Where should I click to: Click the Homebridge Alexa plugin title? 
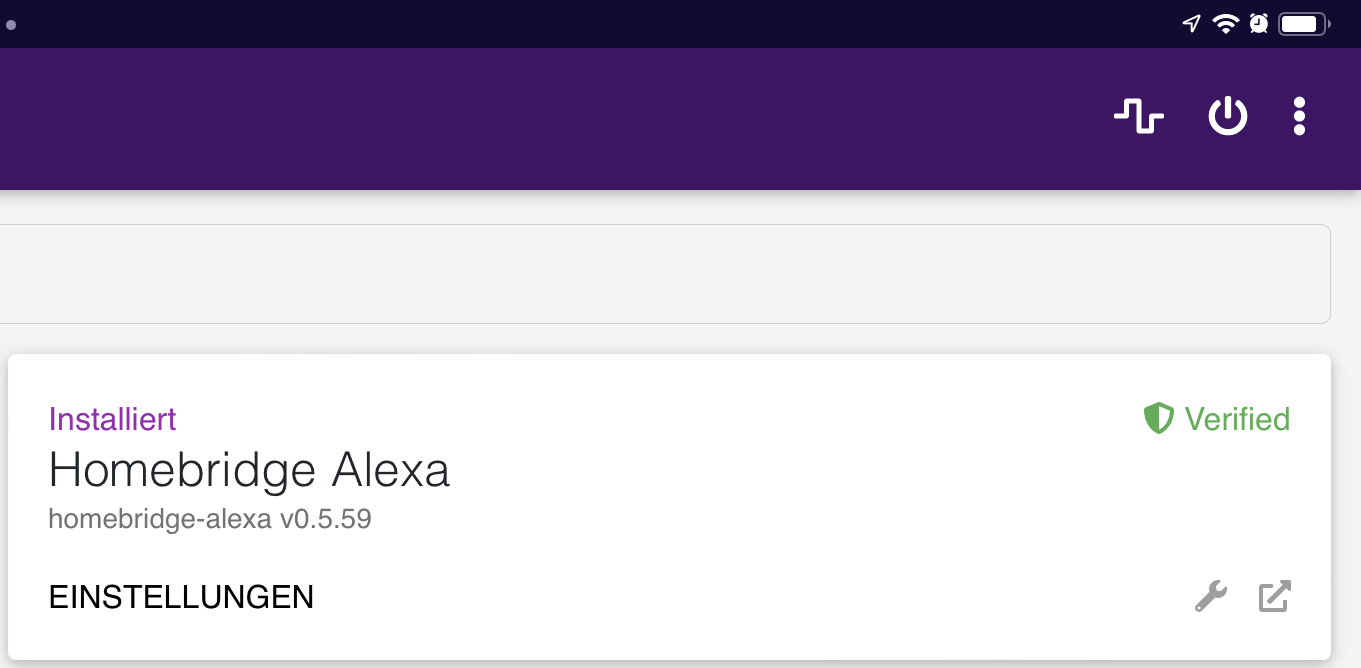point(249,470)
